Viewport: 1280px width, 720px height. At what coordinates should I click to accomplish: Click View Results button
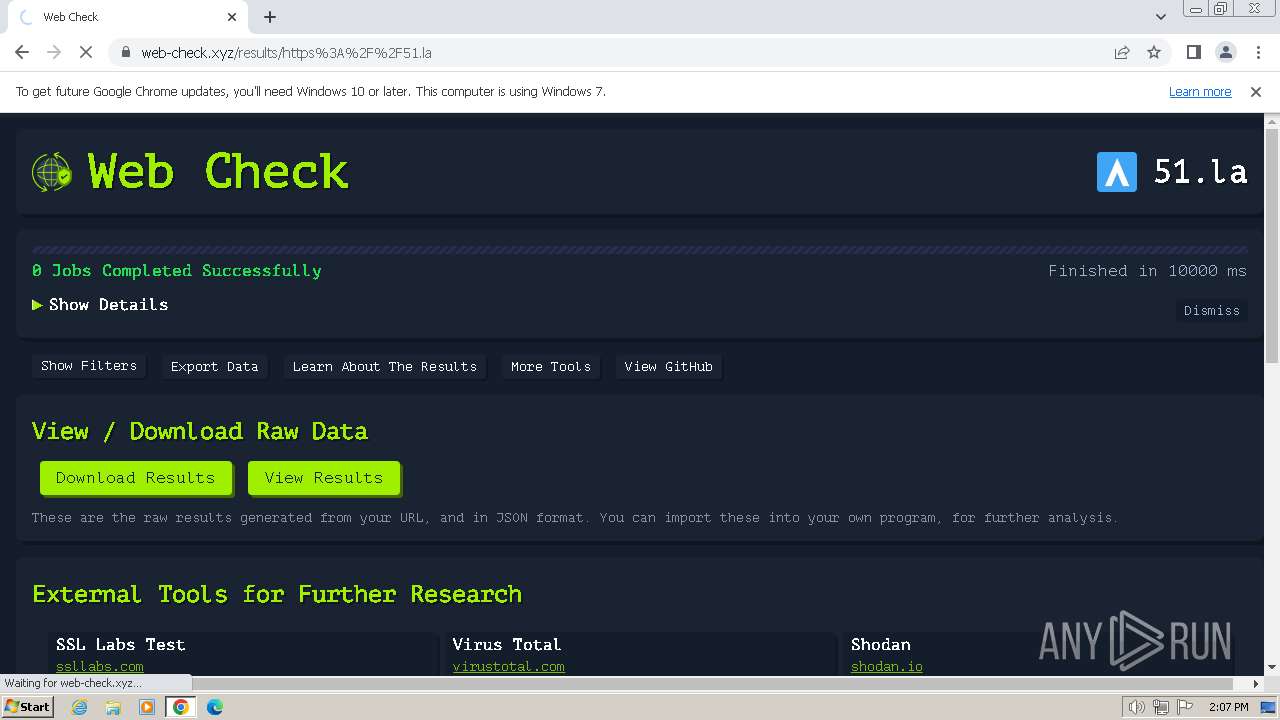(x=324, y=478)
